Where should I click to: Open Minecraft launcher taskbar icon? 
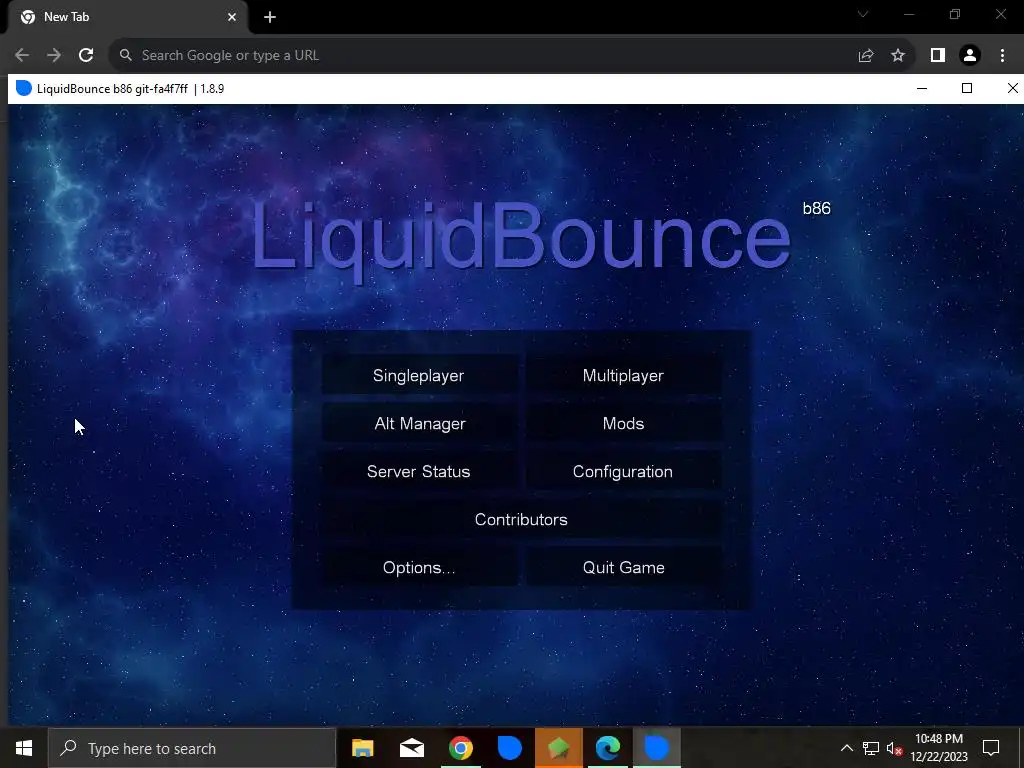tap(558, 748)
